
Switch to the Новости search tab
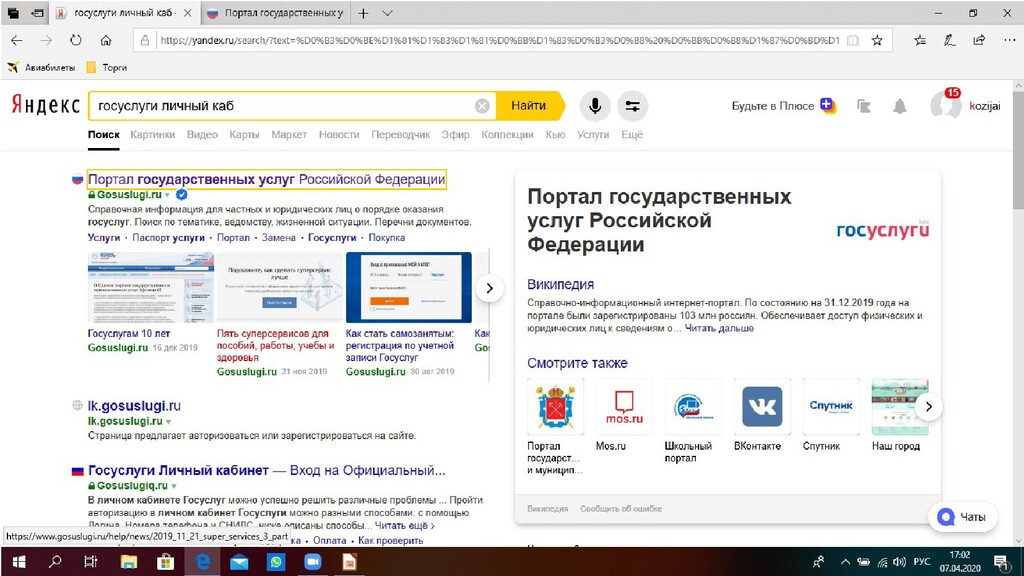pyautogui.click(x=339, y=135)
